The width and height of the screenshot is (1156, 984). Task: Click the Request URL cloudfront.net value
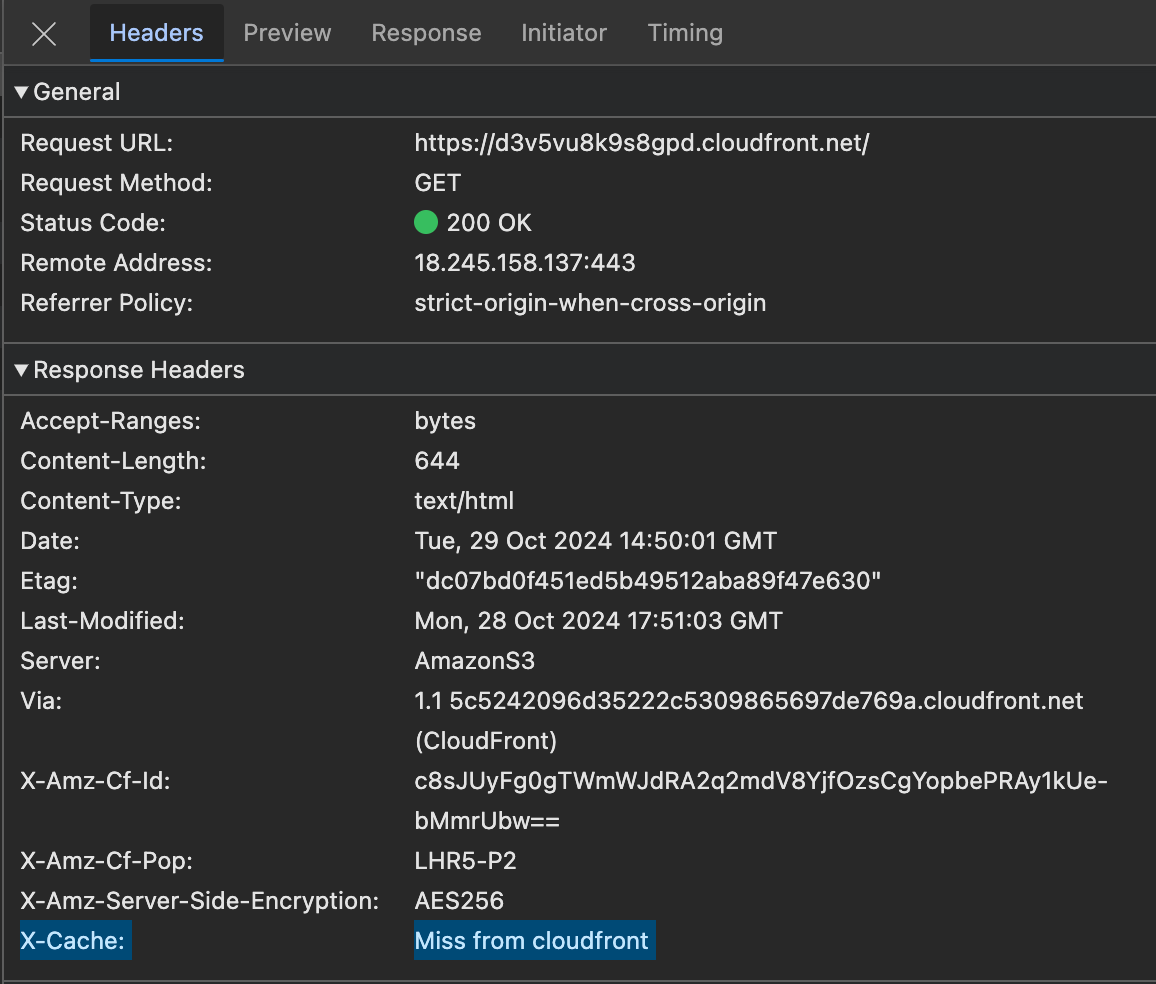(x=641, y=143)
